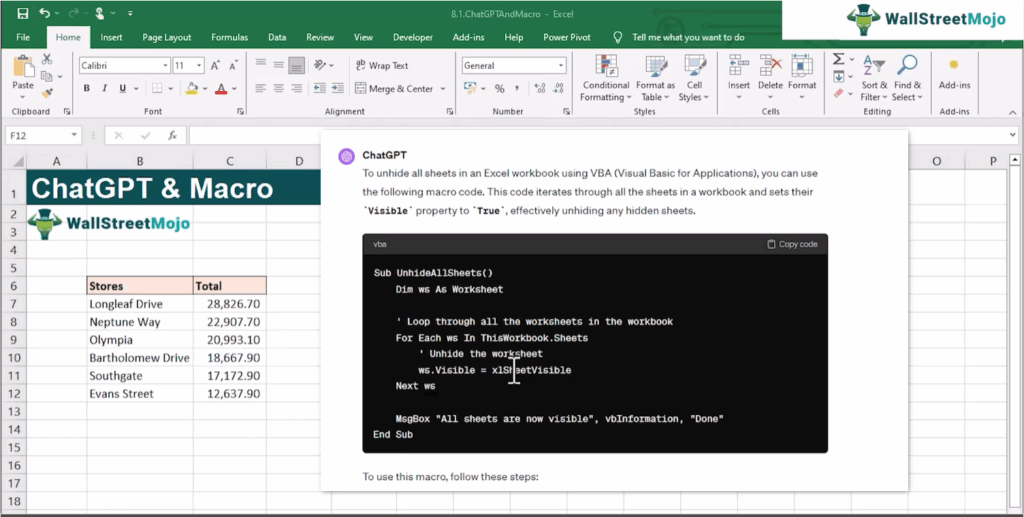Click the Format Painter brush icon
The height and width of the screenshot is (517, 1024).
click(x=46, y=93)
